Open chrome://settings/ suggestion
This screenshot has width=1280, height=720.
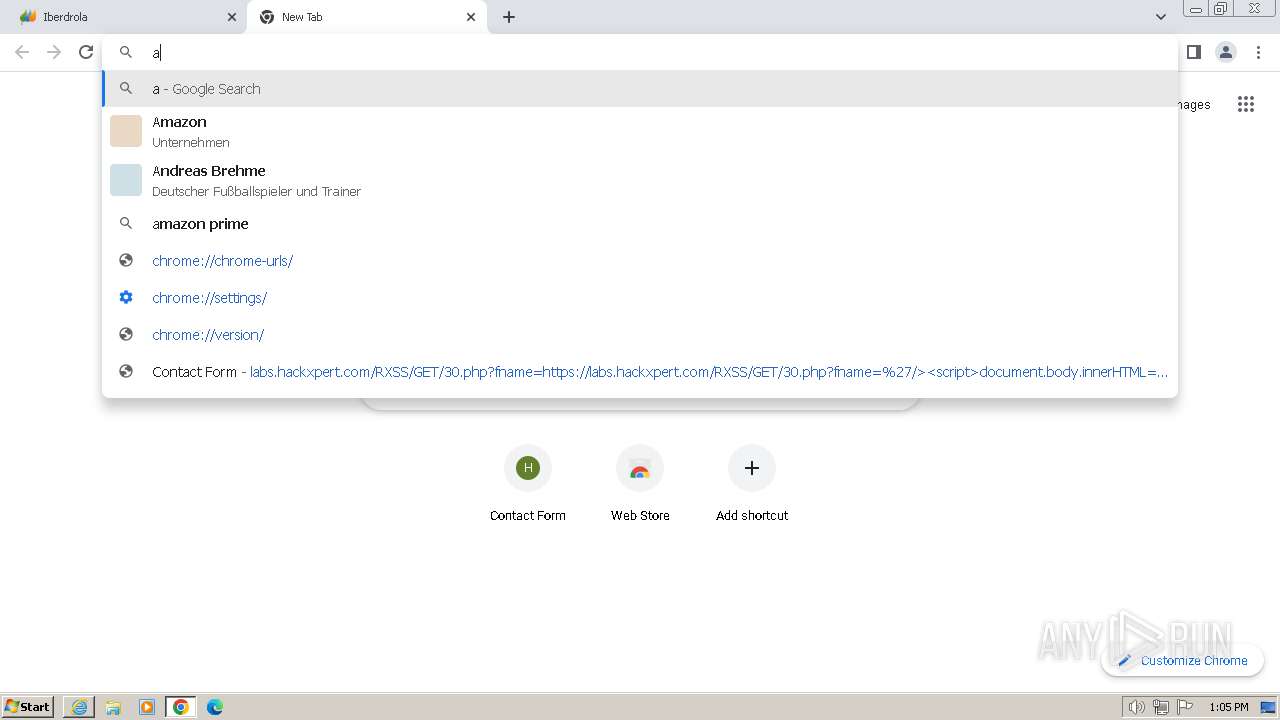click(640, 298)
